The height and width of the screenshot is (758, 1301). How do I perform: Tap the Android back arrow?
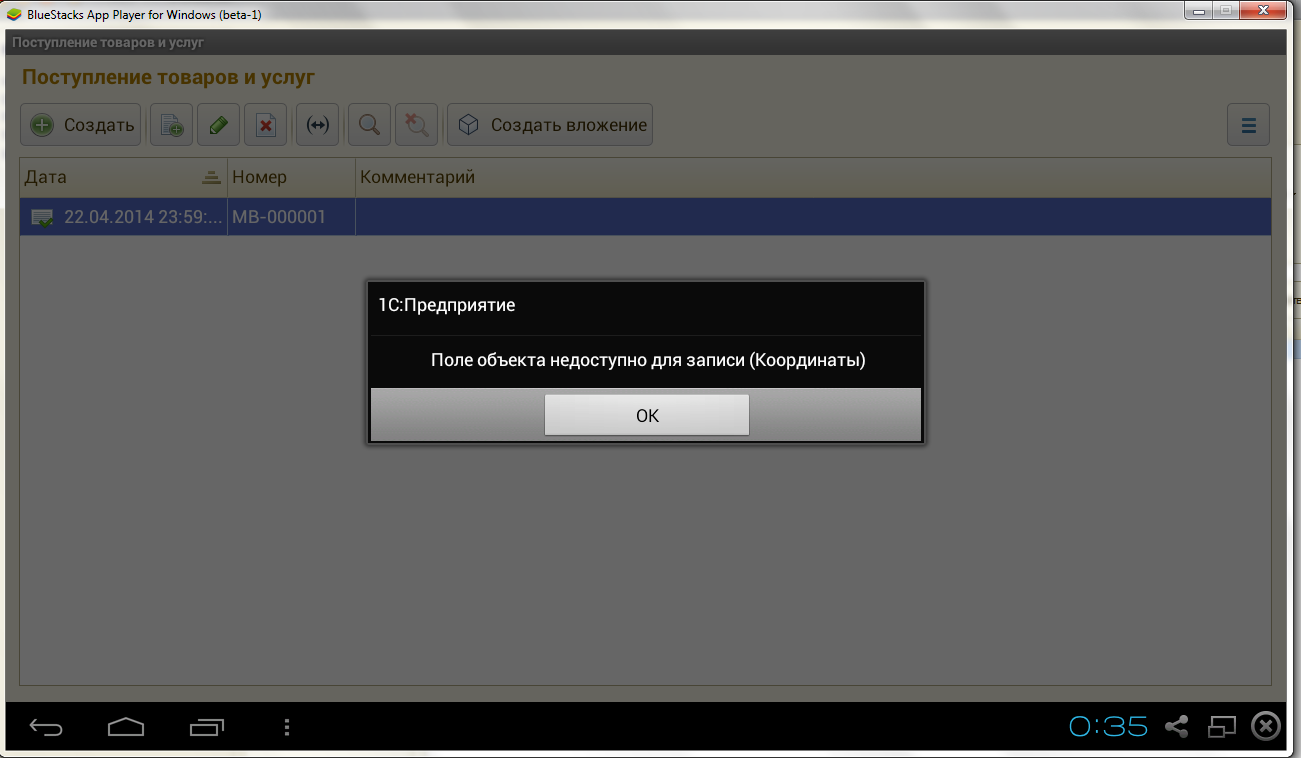coord(46,727)
